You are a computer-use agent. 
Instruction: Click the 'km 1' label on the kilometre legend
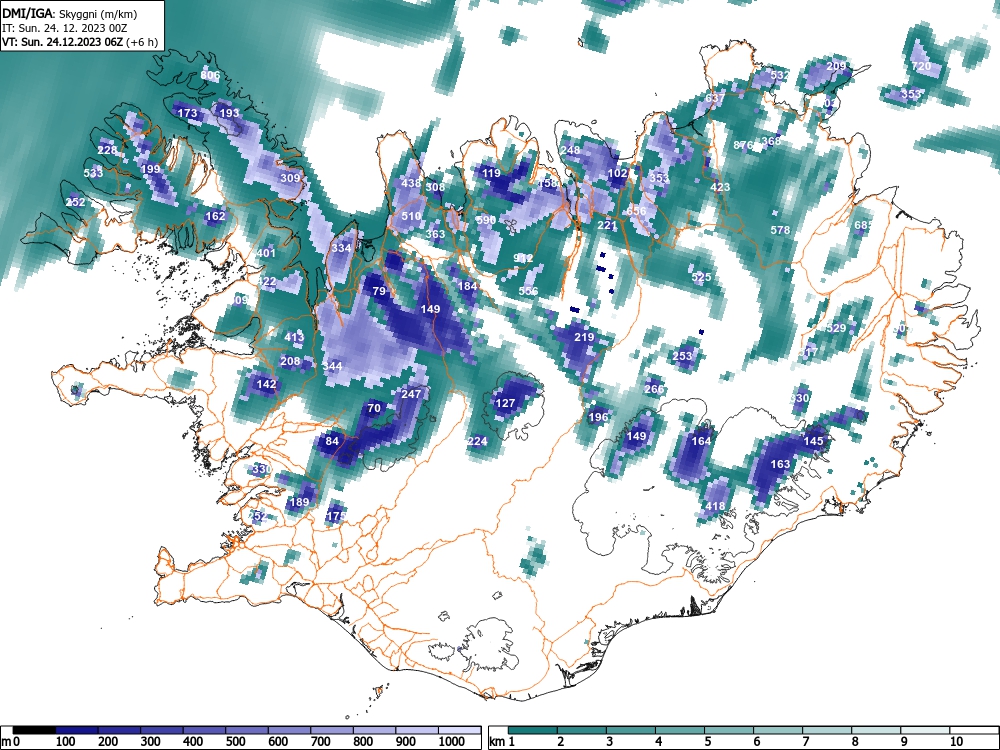(x=501, y=742)
